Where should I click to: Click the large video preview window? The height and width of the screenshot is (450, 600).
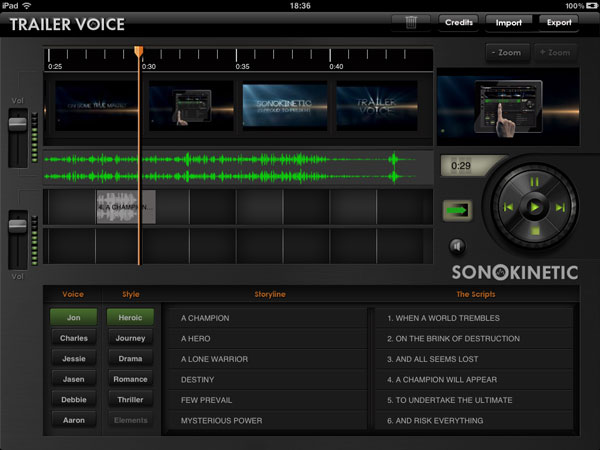pos(508,107)
